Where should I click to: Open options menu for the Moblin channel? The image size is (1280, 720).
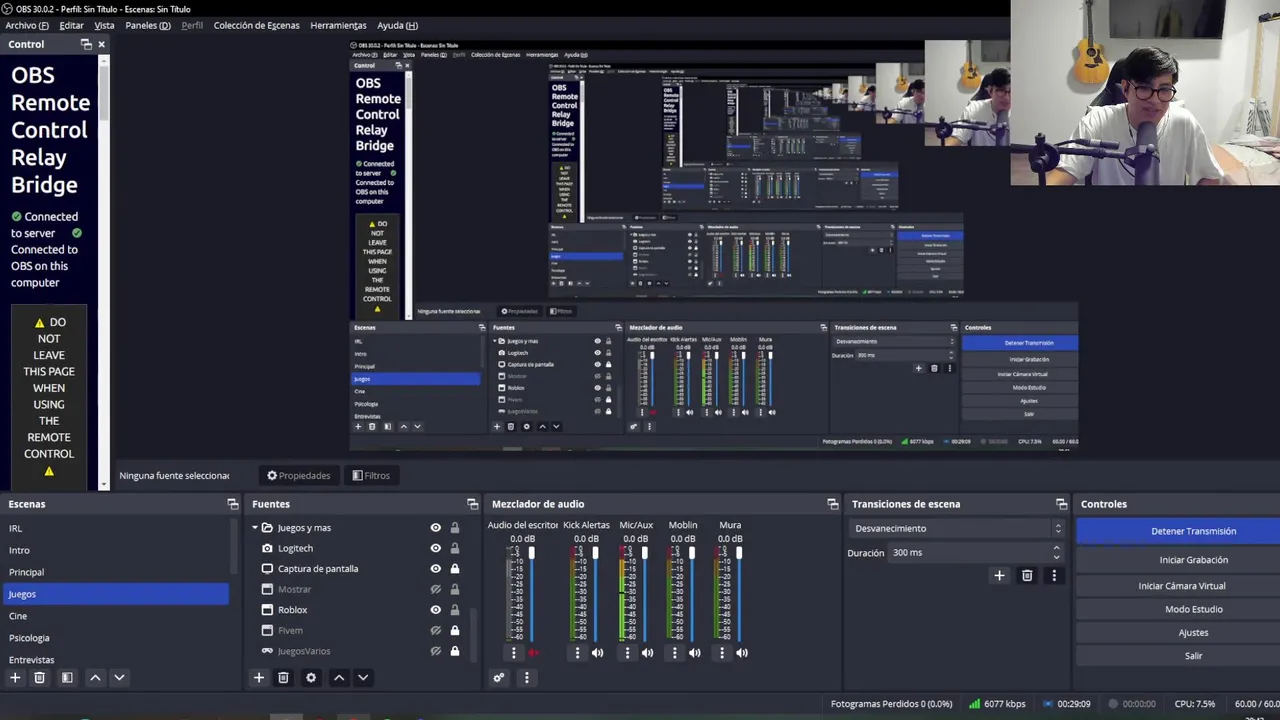coord(674,653)
